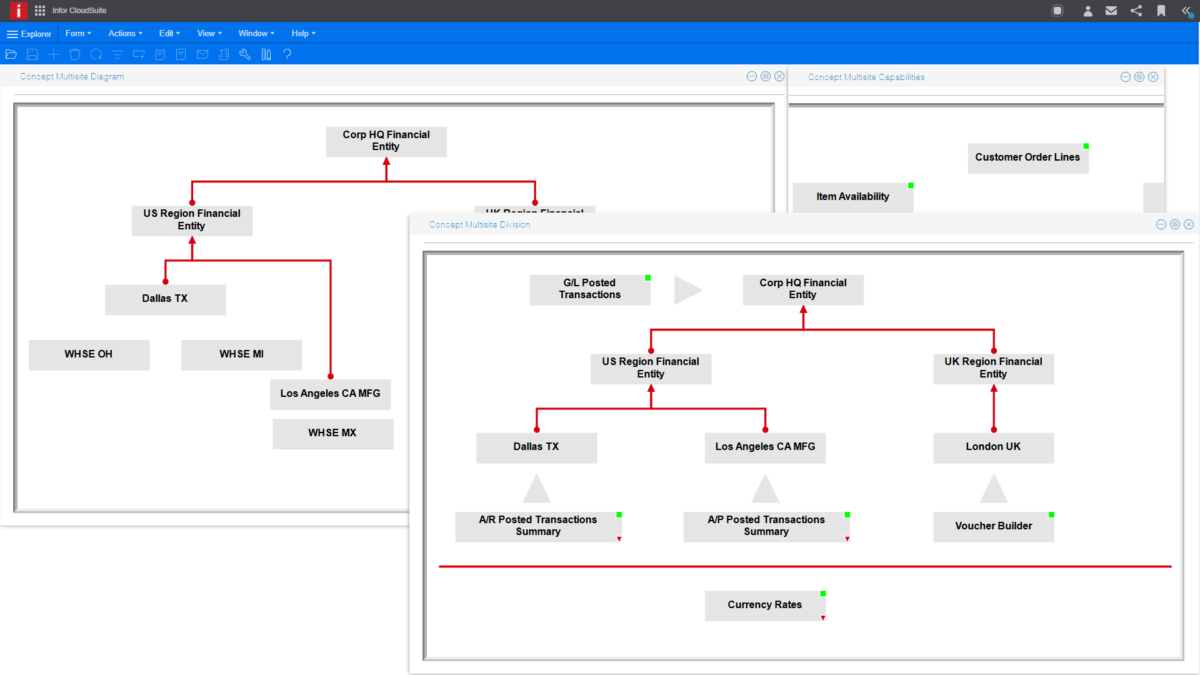
Task: Click the Currency Rates box
Action: 765,605
